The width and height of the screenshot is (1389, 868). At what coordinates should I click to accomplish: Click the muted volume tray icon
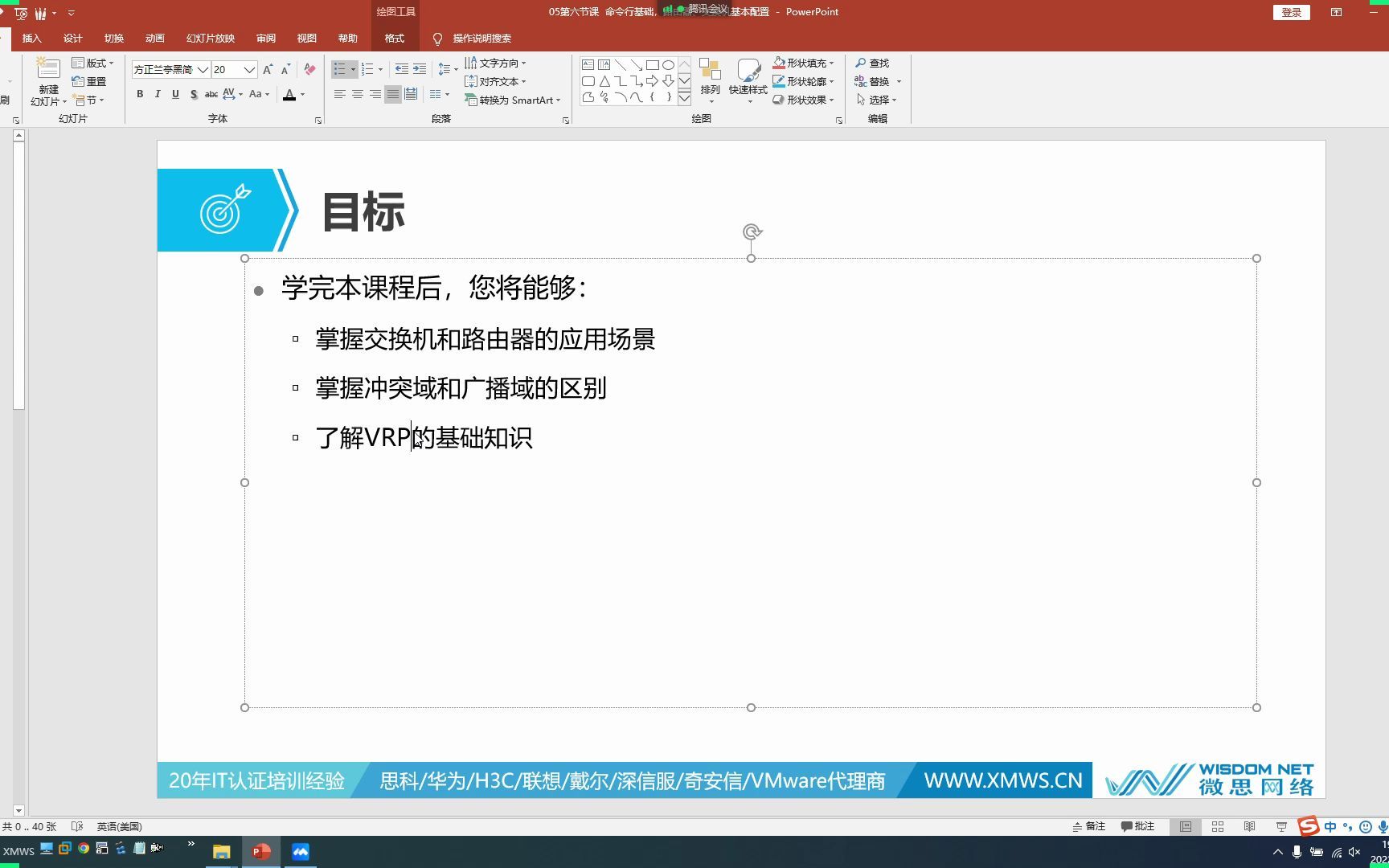click(1354, 852)
